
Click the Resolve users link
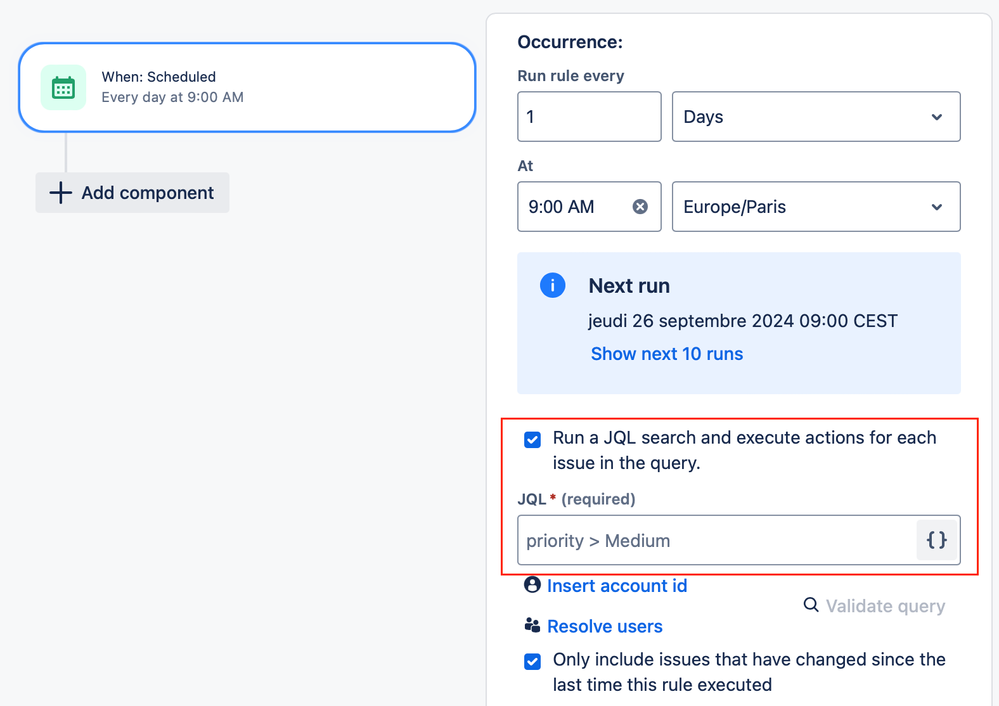pos(605,627)
